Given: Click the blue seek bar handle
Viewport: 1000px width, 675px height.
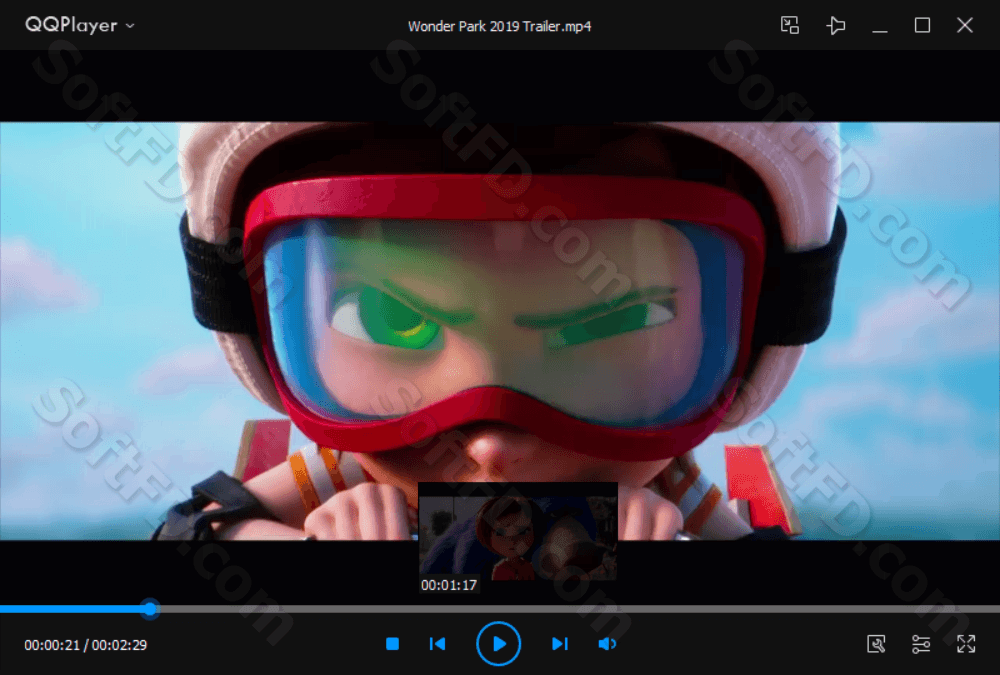Looking at the screenshot, I should click(x=150, y=609).
